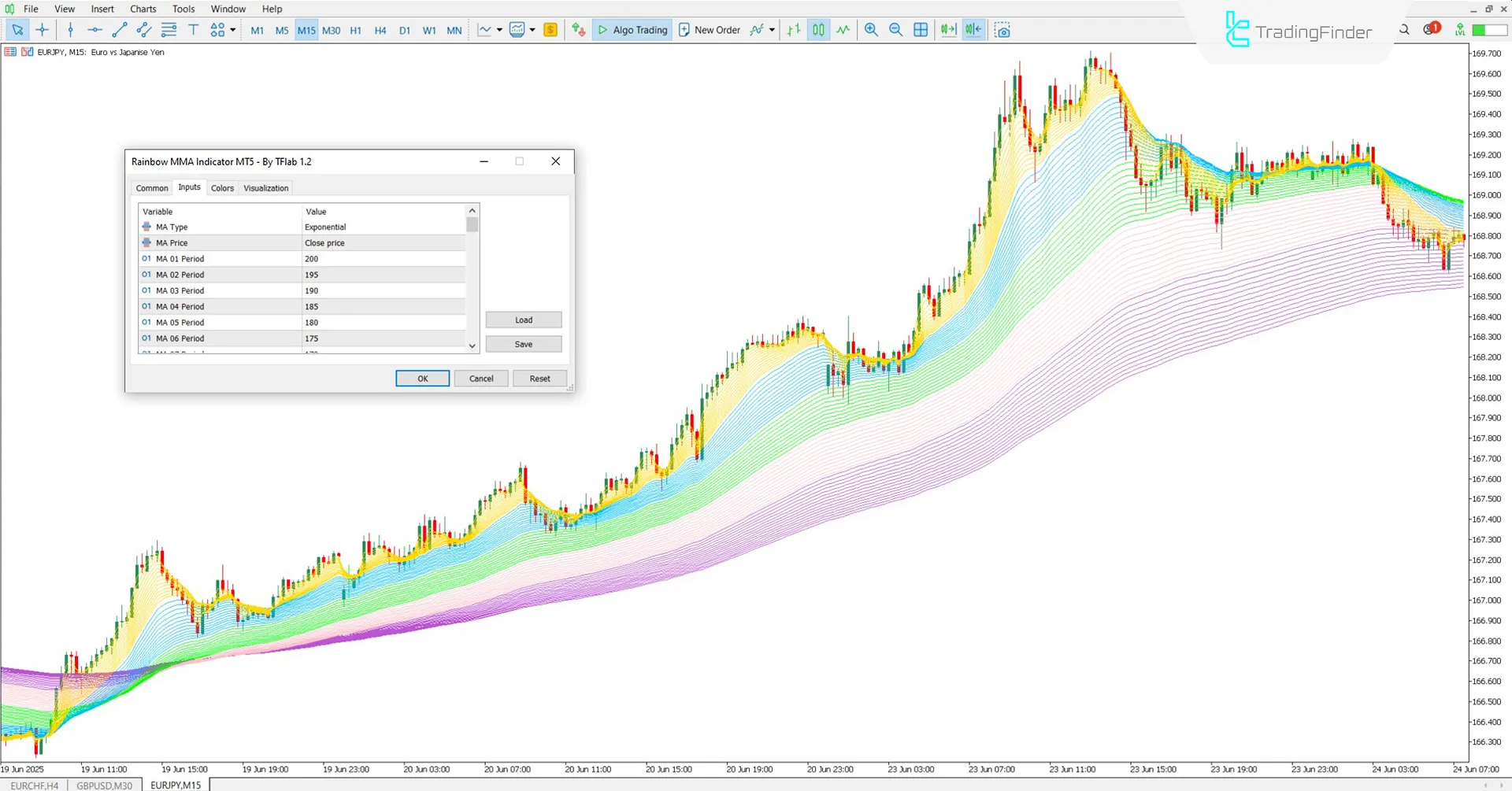This screenshot has height=791, width=1512.
Task: Zoom out of the chart
Action: (x=895, y=29)
